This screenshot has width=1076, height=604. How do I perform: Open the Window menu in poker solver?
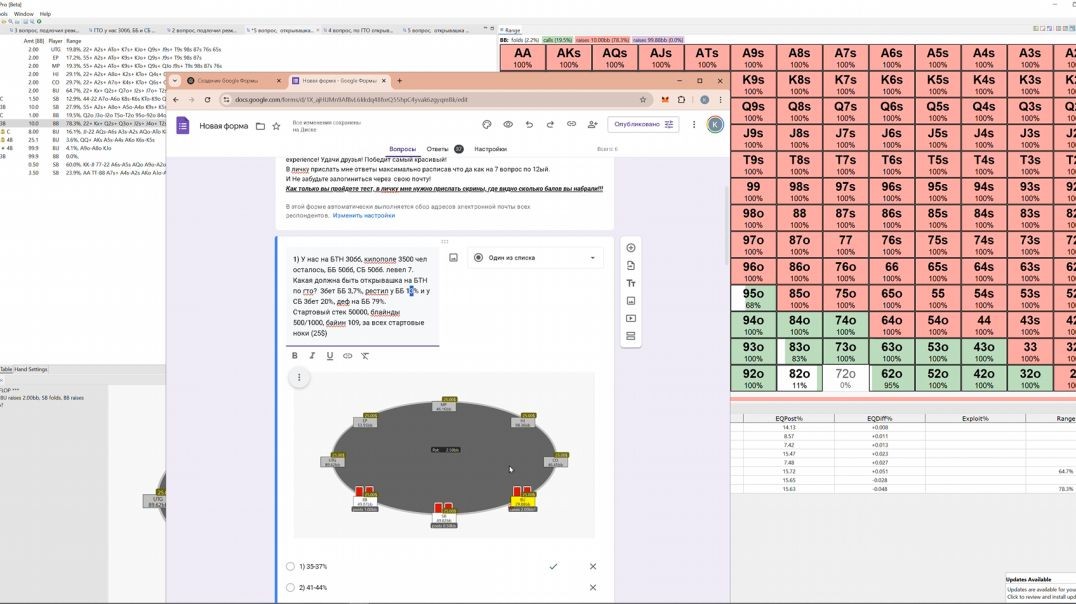(x=23, y=14)
